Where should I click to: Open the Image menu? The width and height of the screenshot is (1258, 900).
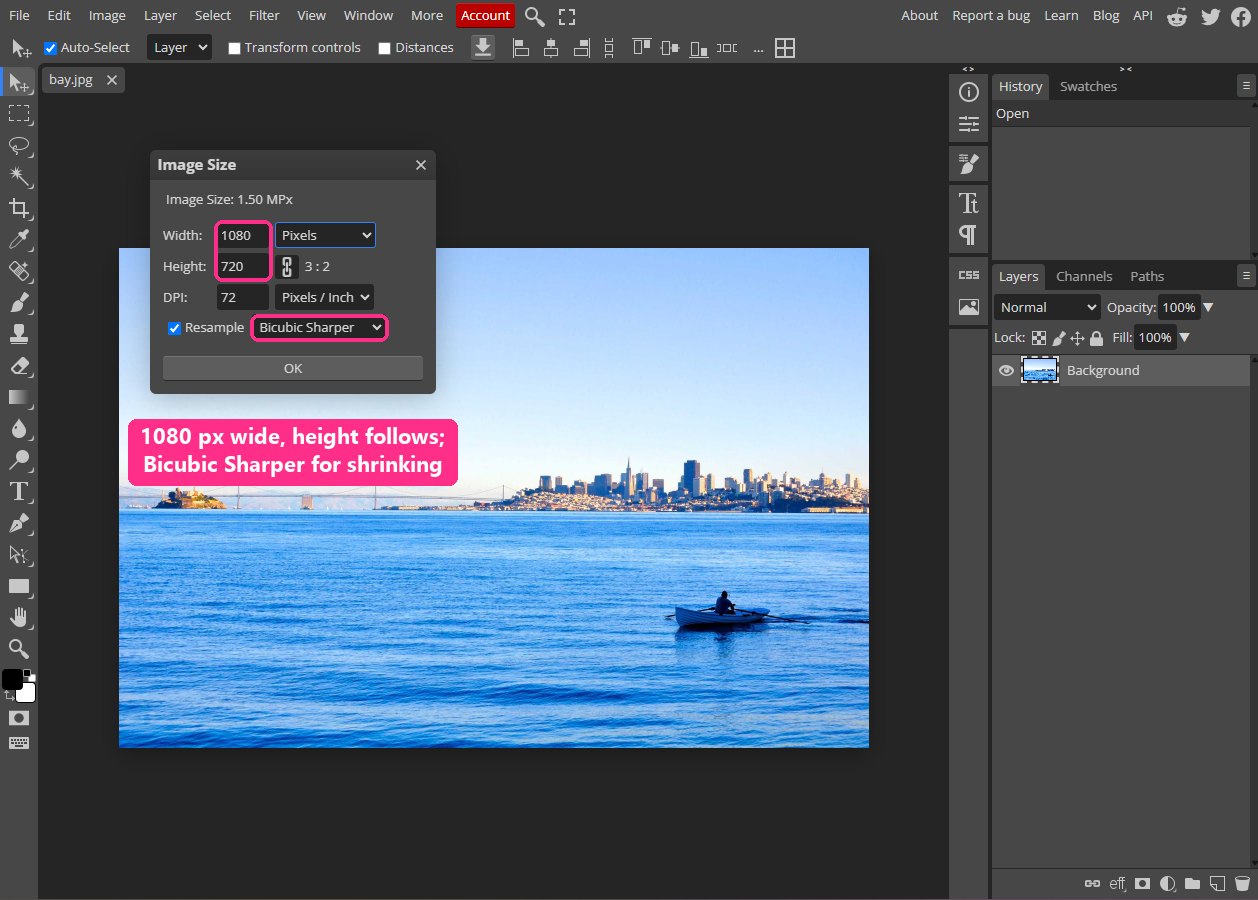tap(107, 15)
